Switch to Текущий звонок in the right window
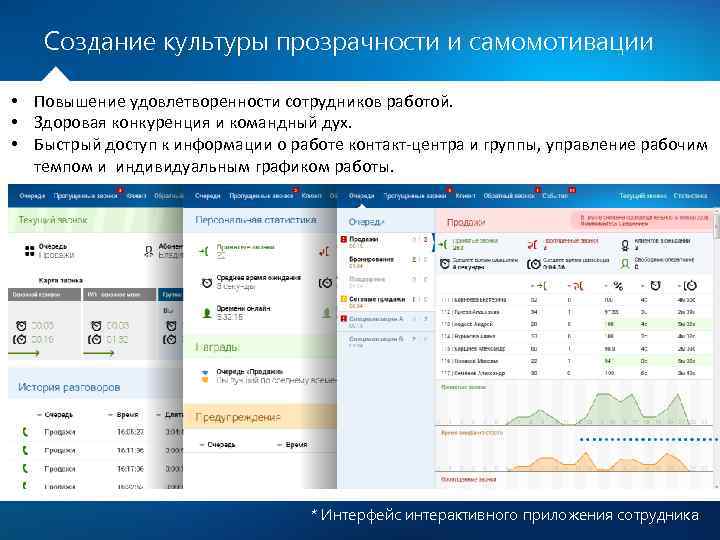Screen dimensions: 720x540 (642, 196)
